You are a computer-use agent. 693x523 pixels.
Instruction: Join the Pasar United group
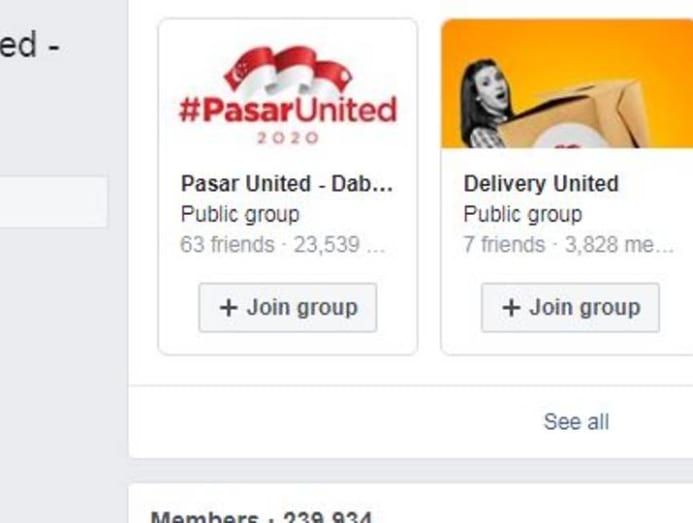coord(288,308)
